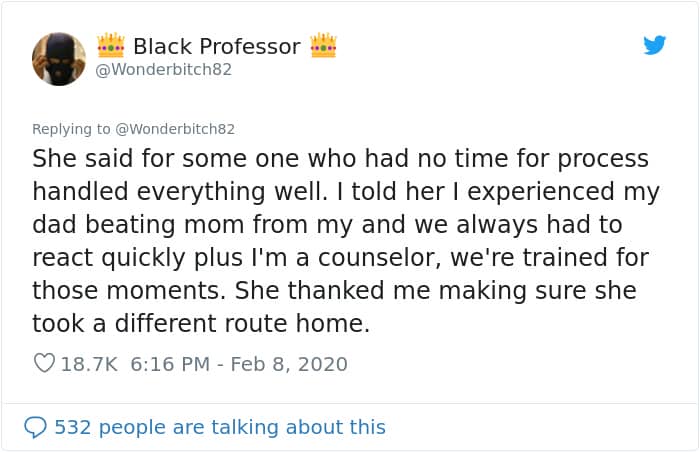Click the line starting 'handled everything well'
The height and width of the screenshot is (452, 700).
346,192
